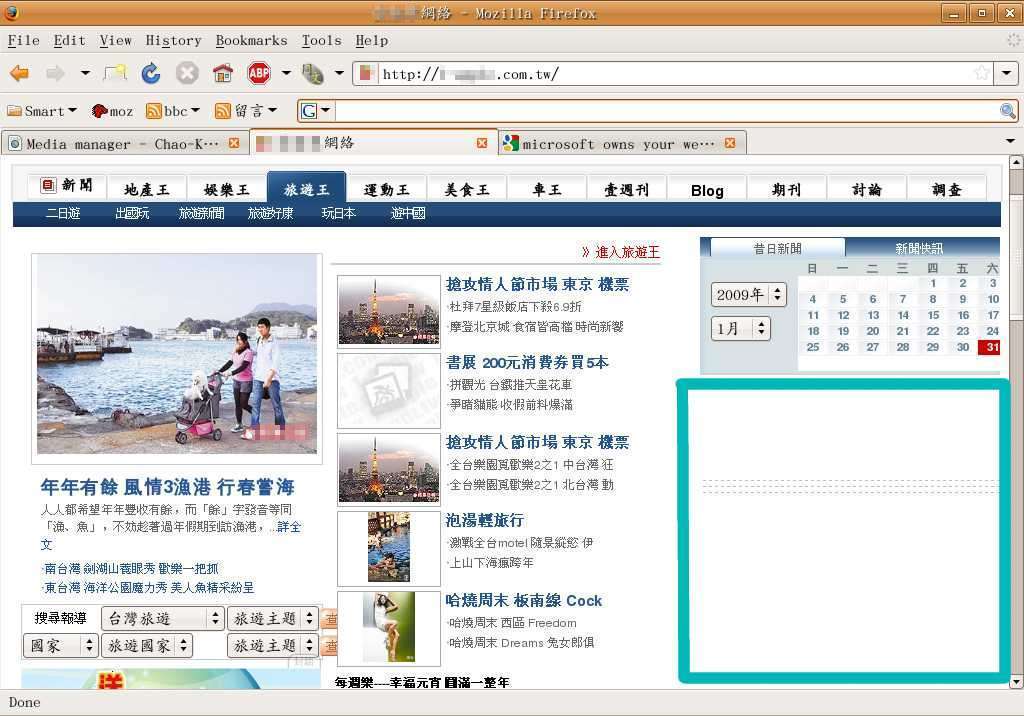Select day 31 on the calendar
1024x716 pixels.
[x=990, y=347]
